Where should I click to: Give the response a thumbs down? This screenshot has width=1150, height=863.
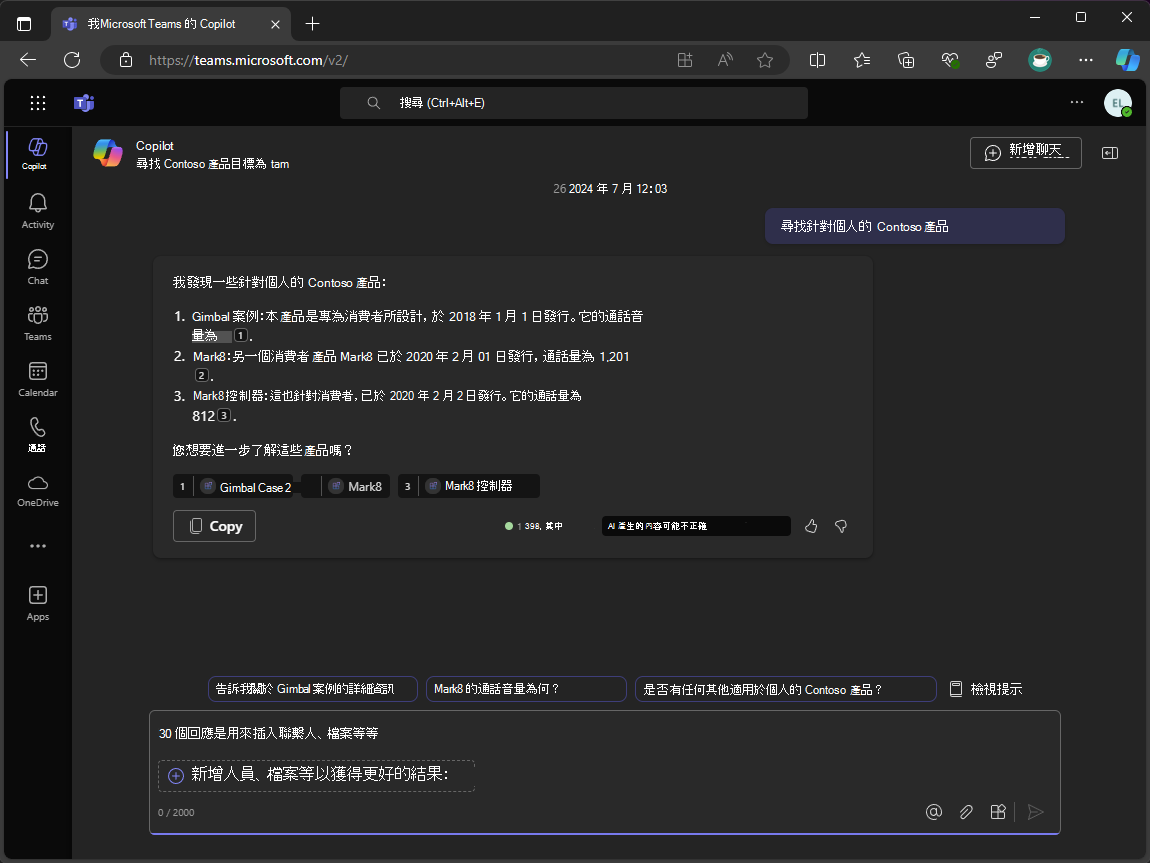(841, 526)
